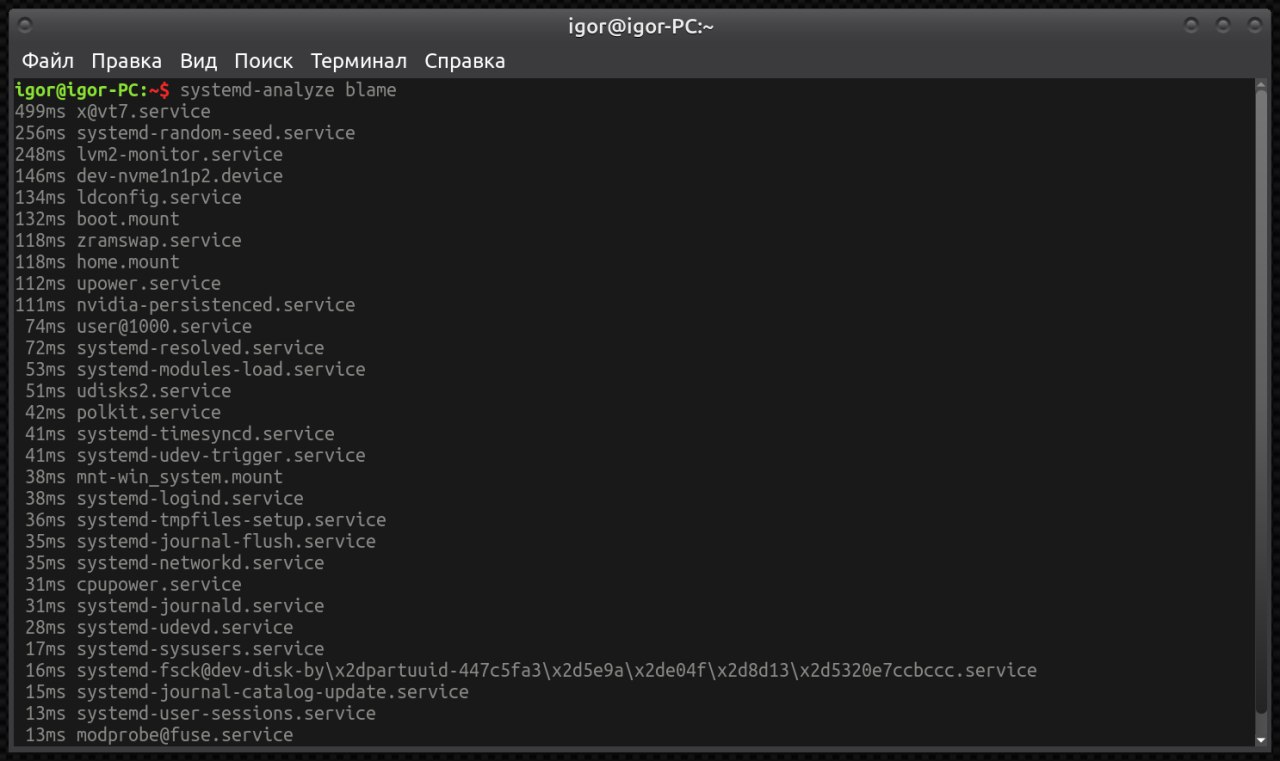Screen dimensions: 1280x761
Task: Click the scrollbar down arrow
Action: coord(1261,741)
